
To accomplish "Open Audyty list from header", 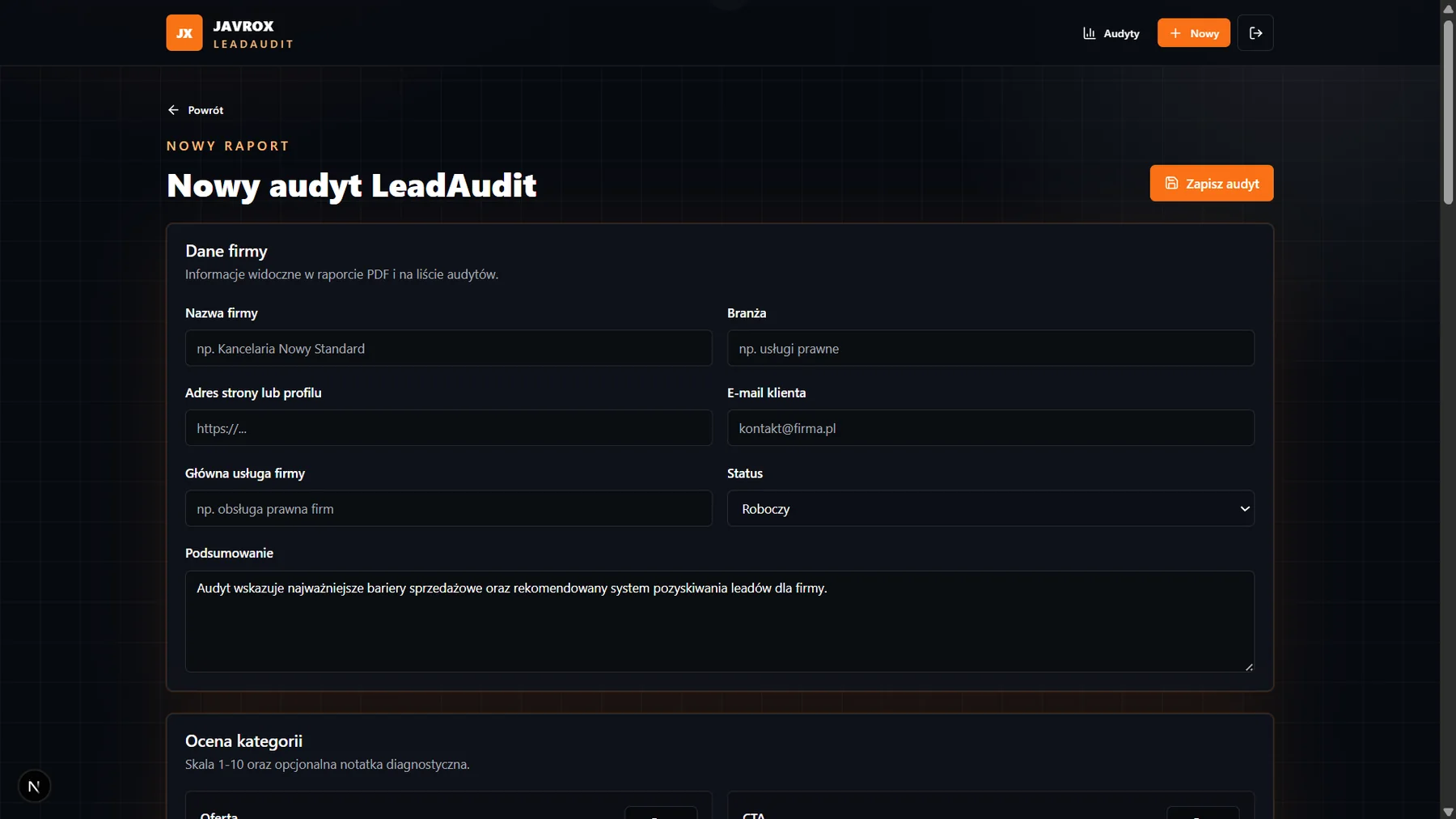I will [1111, 33].
